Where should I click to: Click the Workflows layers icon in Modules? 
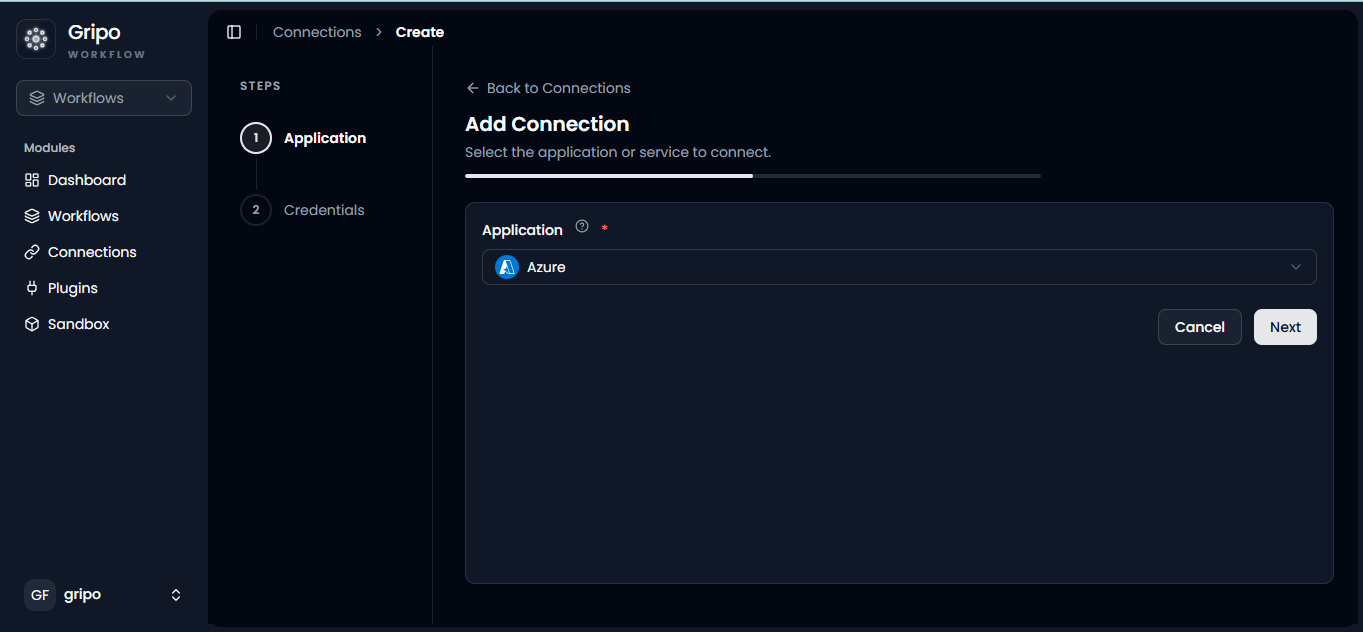32,216
